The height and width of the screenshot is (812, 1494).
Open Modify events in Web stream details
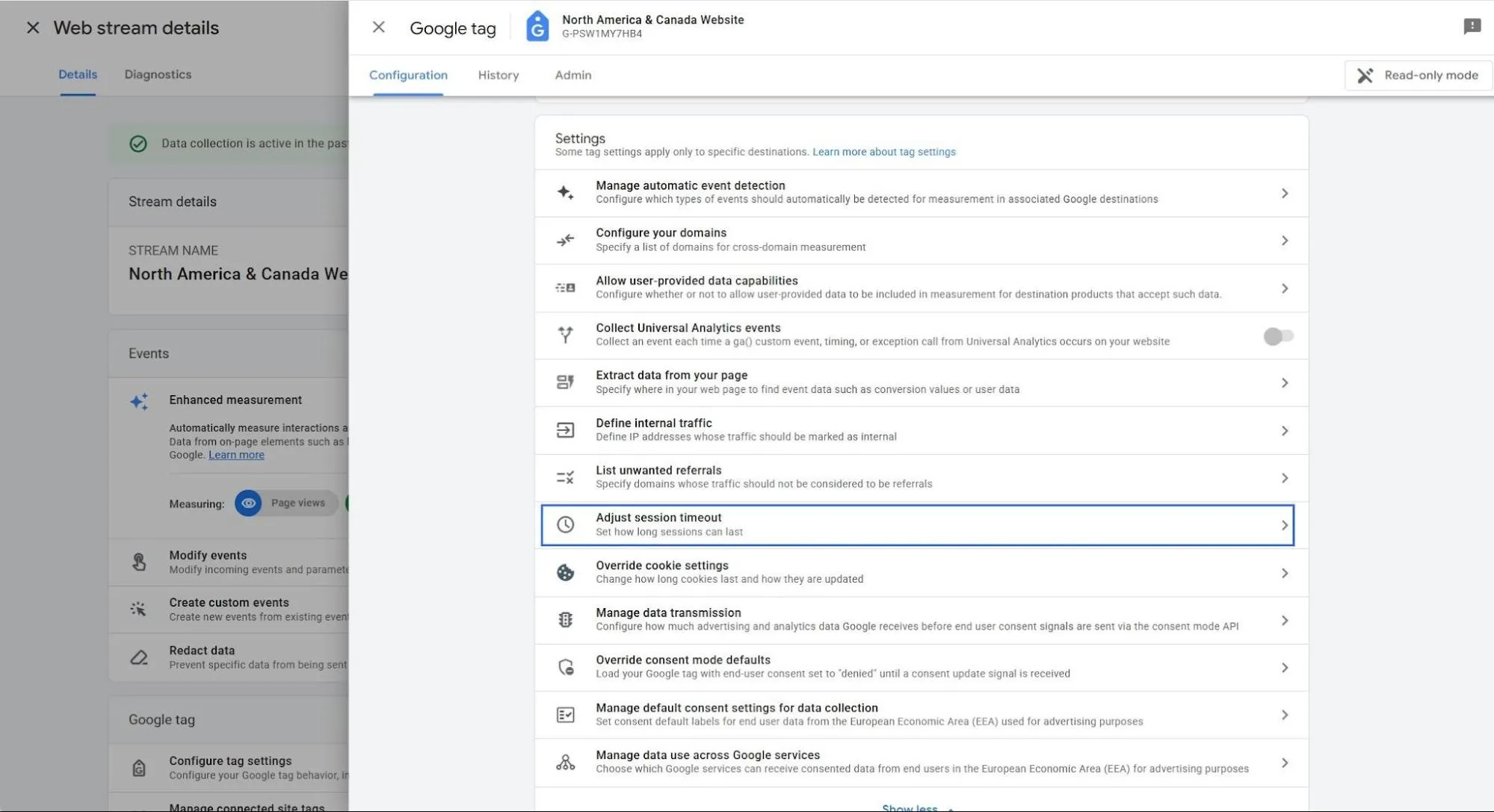coord(229,562)
